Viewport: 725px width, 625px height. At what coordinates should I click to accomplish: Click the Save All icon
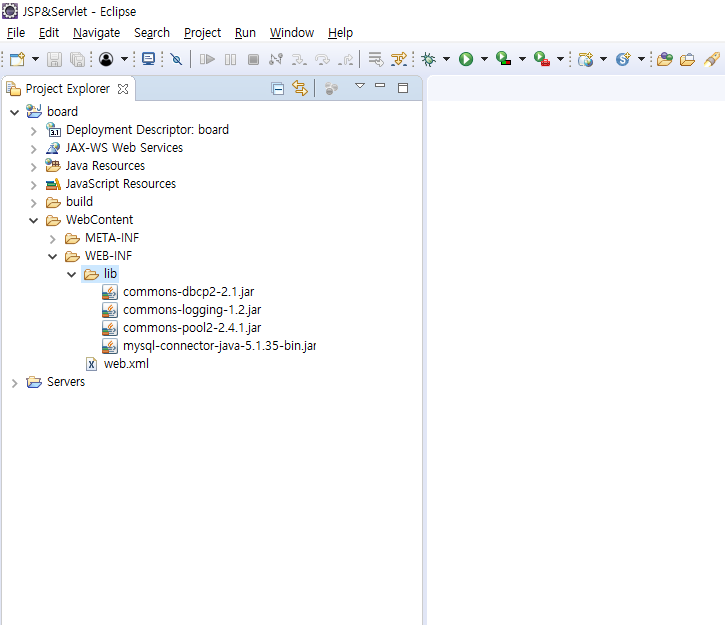pos(77,59)
